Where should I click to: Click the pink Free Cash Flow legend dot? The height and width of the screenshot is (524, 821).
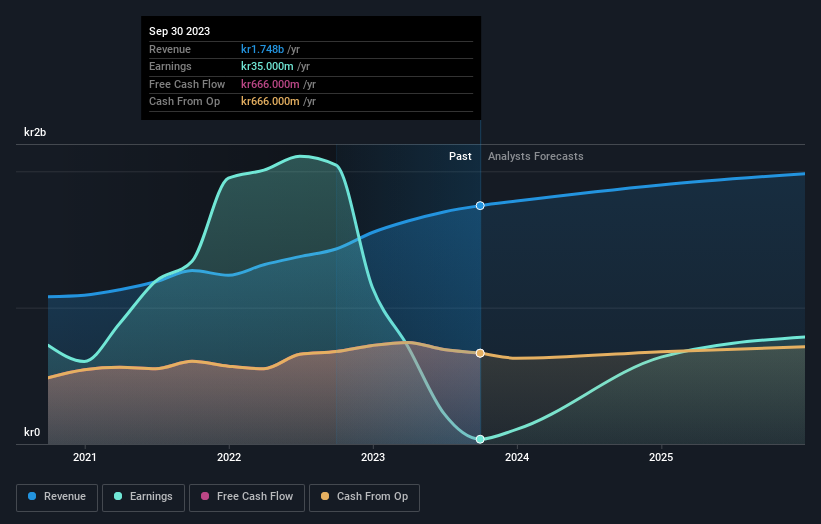click(x=205, y=496)
